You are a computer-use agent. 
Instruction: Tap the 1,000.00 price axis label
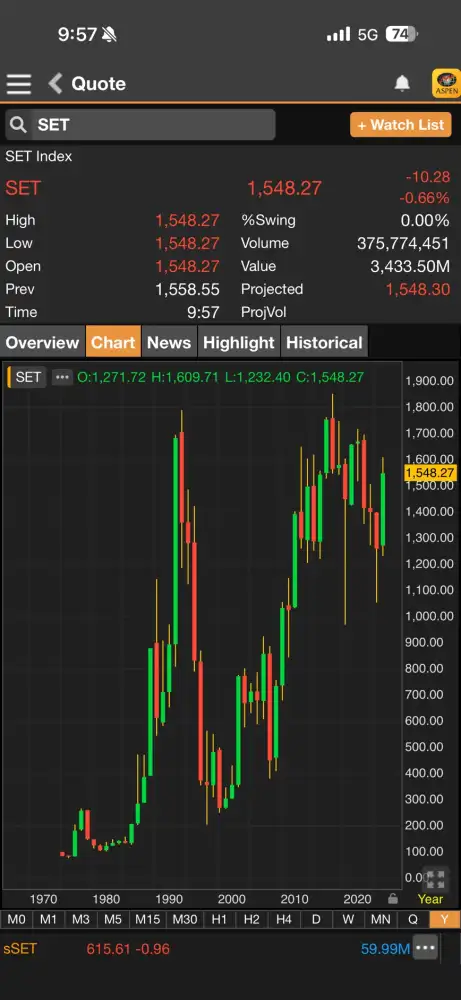coord(429,616)
